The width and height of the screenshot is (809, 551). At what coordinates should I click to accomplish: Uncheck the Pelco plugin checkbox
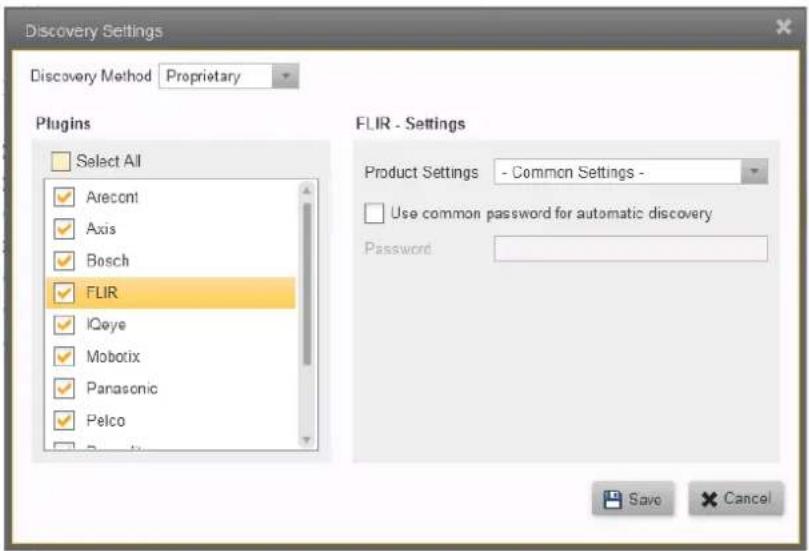point(64,420)
